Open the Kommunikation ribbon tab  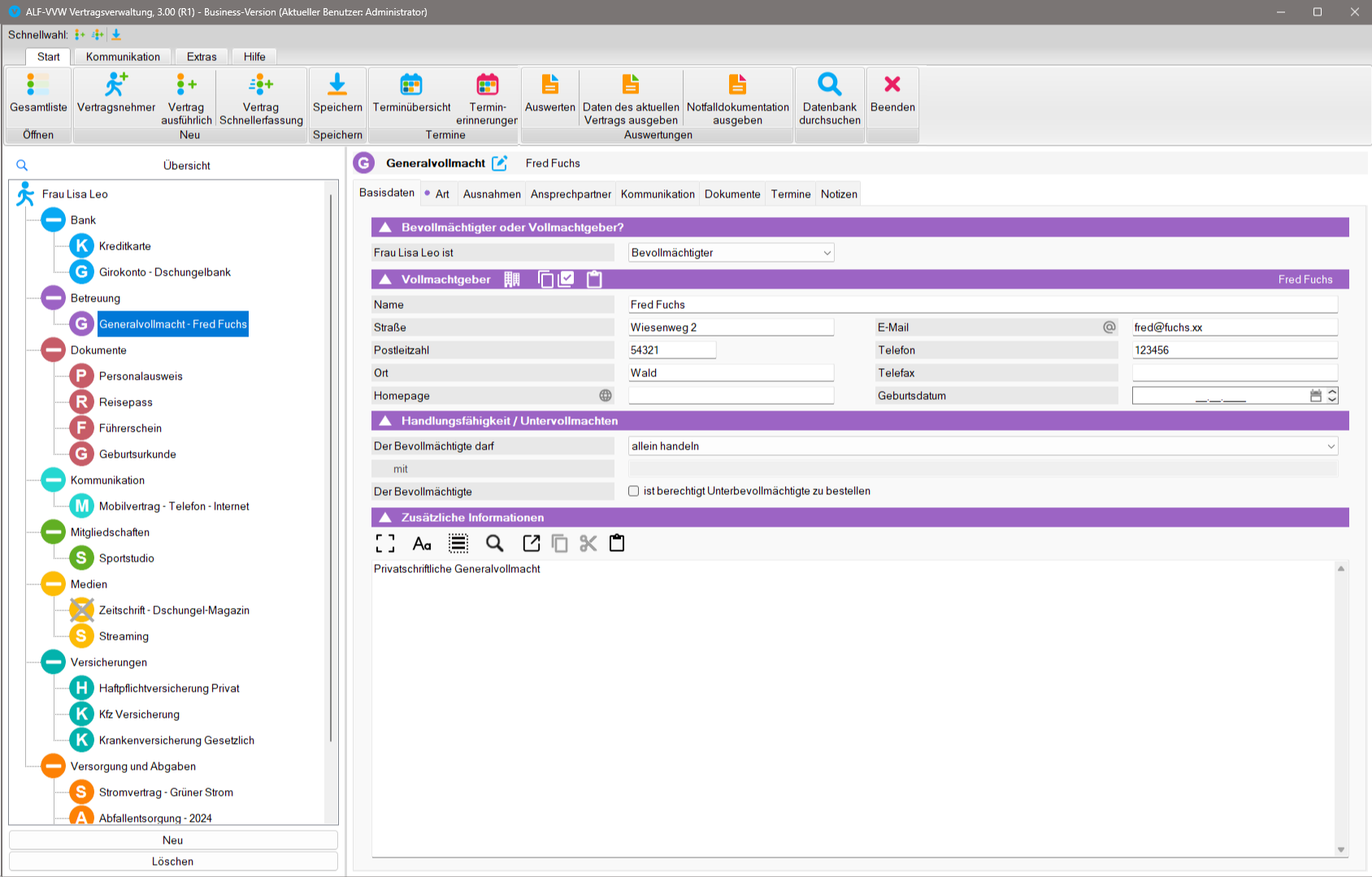[x=123, y=57]
